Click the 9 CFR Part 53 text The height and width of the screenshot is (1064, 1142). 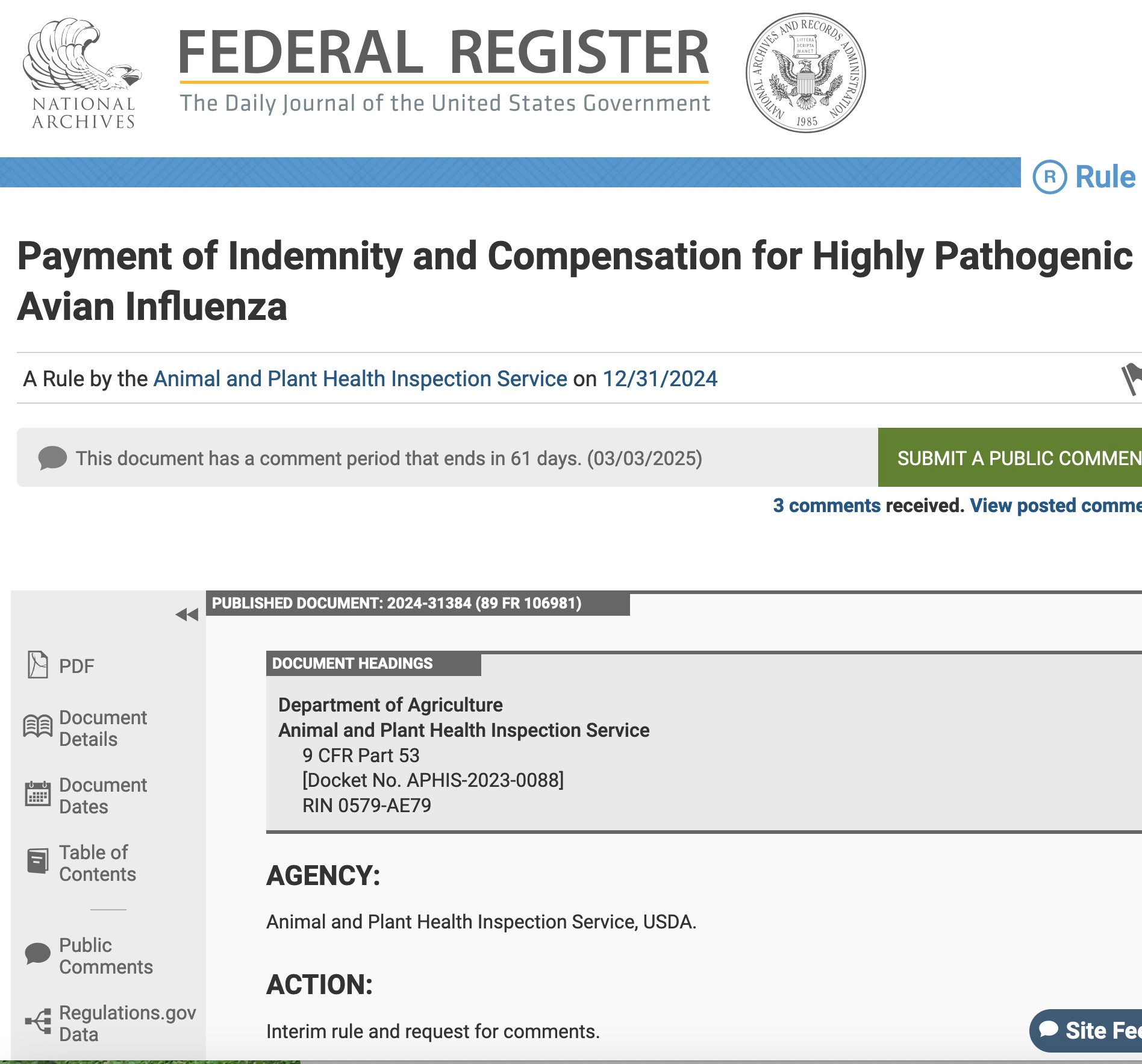click(361, 756)
